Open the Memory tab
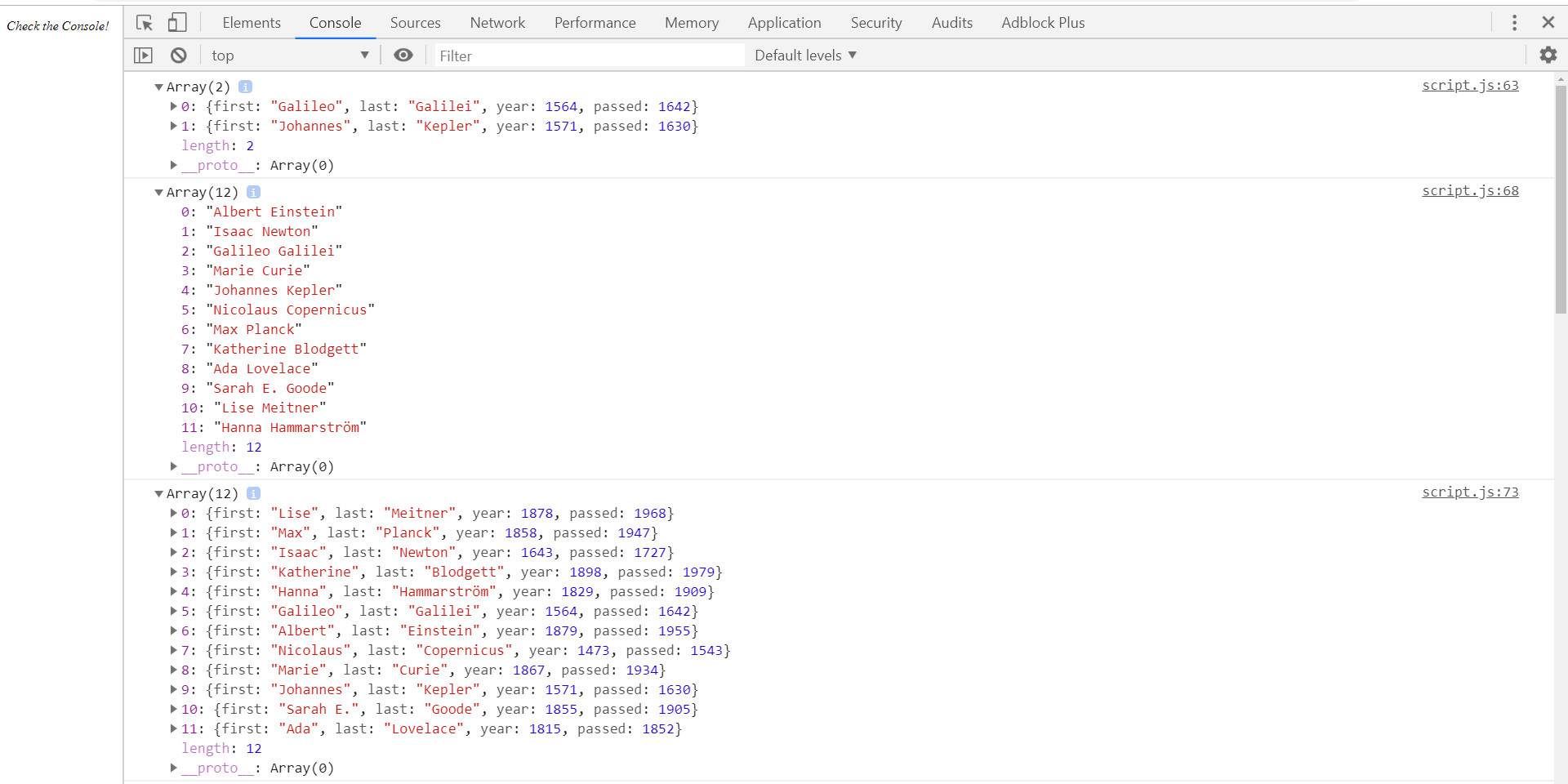This screenshot has height=784, width=1568. pyautogui.click(x=692, y=23)
